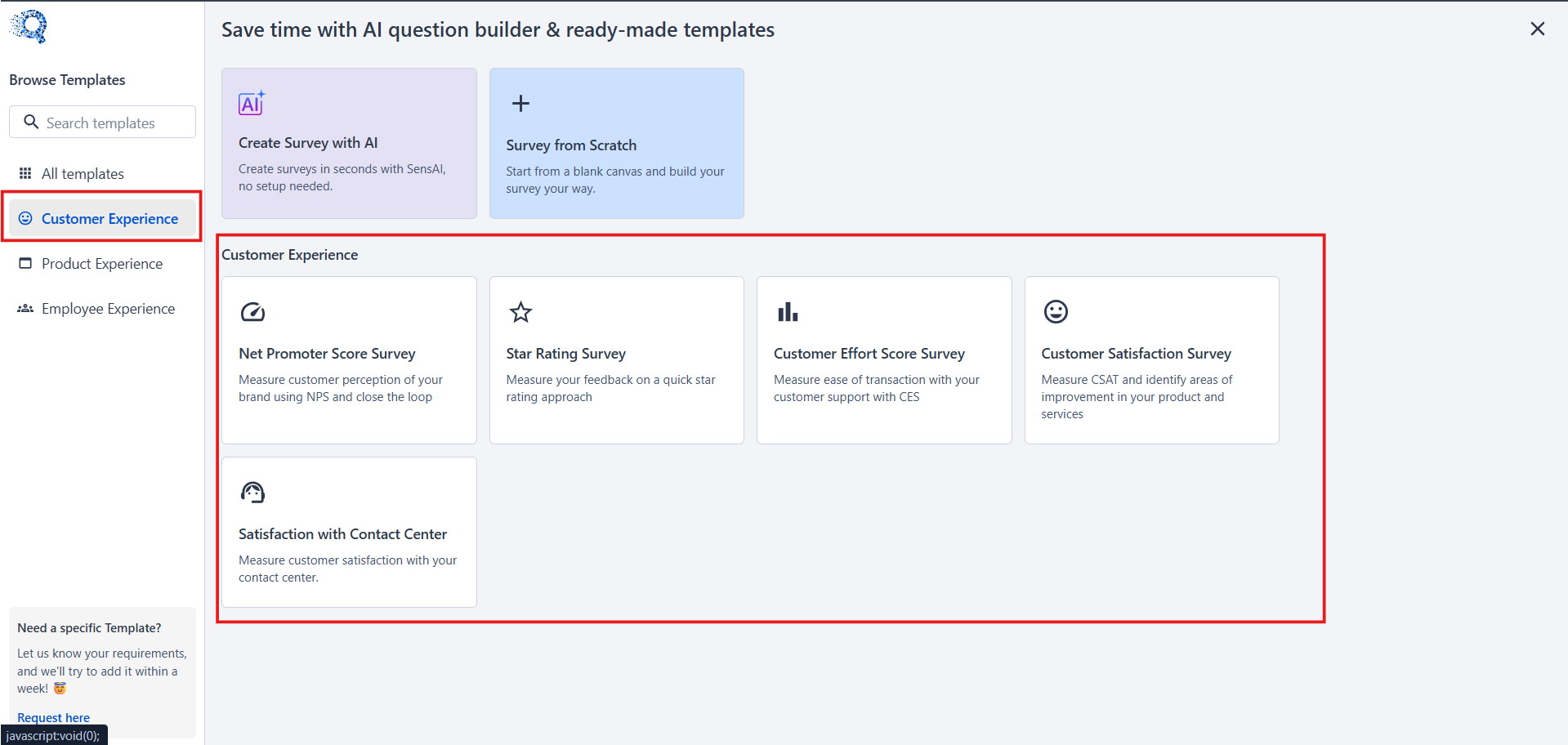Select the Customer Experience category
The image size is (1568, 745).
pos(102,218)
